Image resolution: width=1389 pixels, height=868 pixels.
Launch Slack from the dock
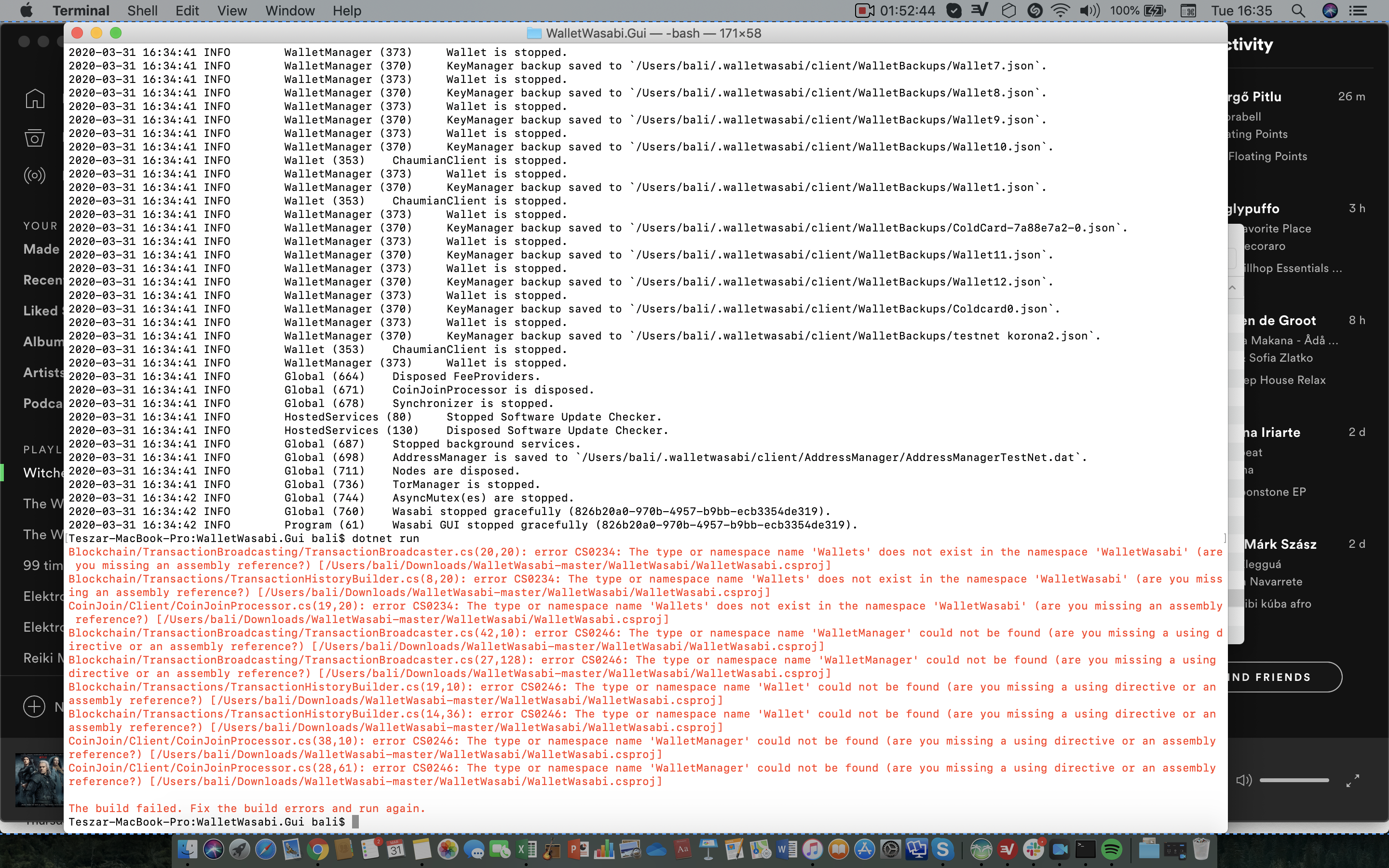tap(1033, 850)
